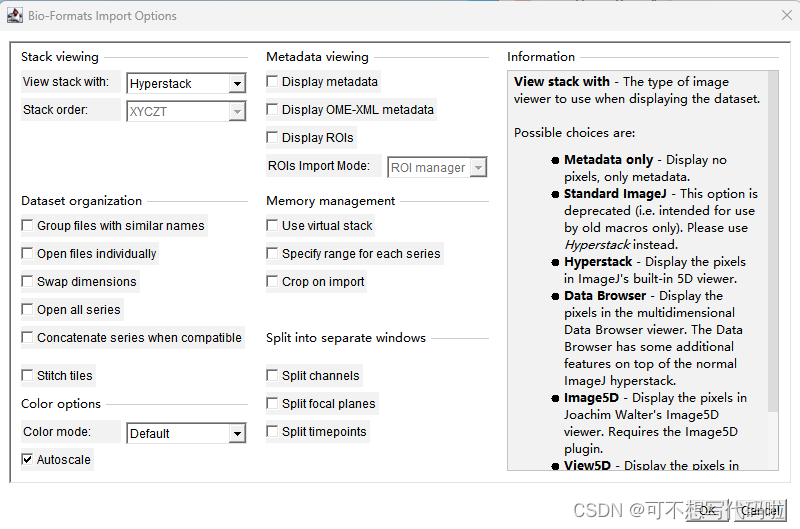This screenshot has width=800, height=529.
Task: Check Open files individually
Action: [27, 253]
